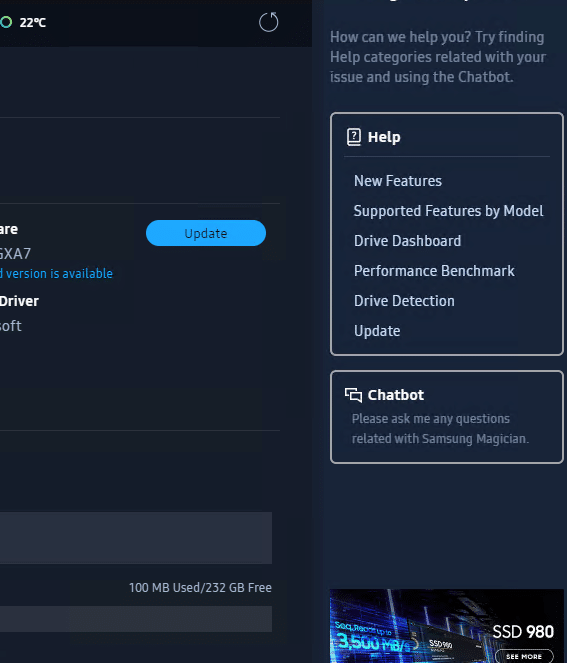Click the blue firmware Update button

(206, 233)
